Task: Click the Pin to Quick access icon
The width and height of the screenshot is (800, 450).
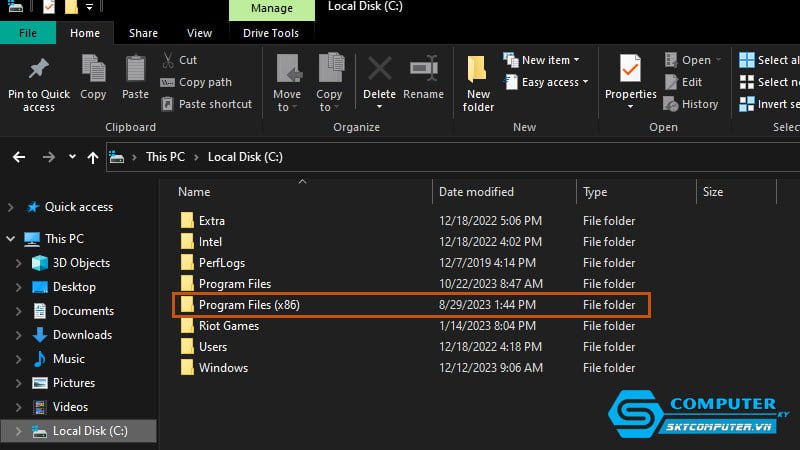Action: pos(38,70)
